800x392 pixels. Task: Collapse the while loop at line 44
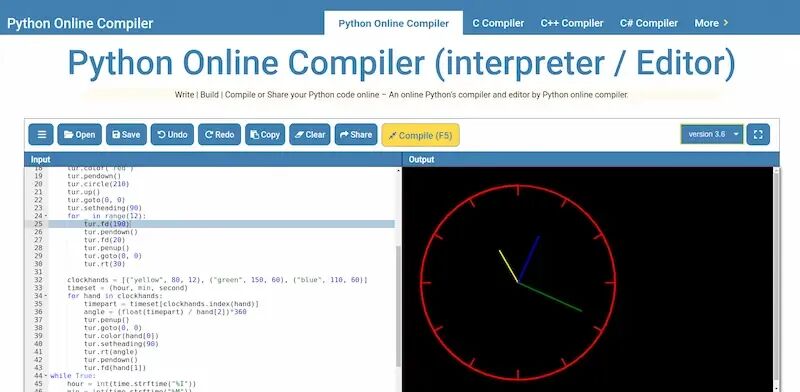[x=46, y=376]
